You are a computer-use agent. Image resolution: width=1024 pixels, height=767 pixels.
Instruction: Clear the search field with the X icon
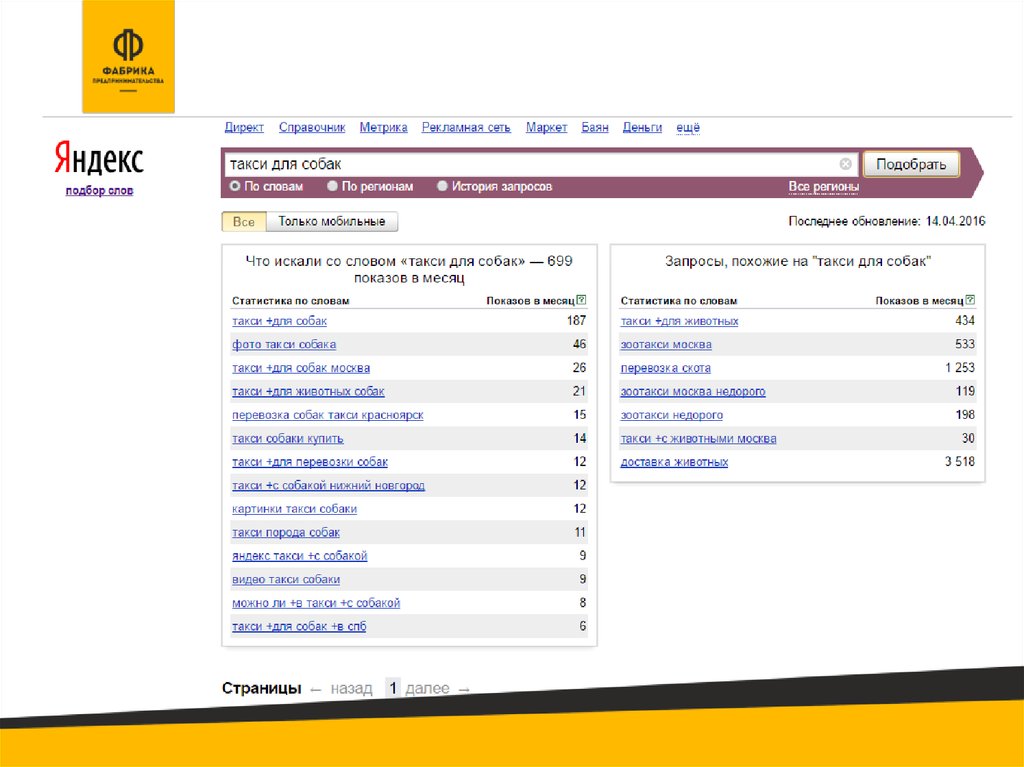click(845, 164)
